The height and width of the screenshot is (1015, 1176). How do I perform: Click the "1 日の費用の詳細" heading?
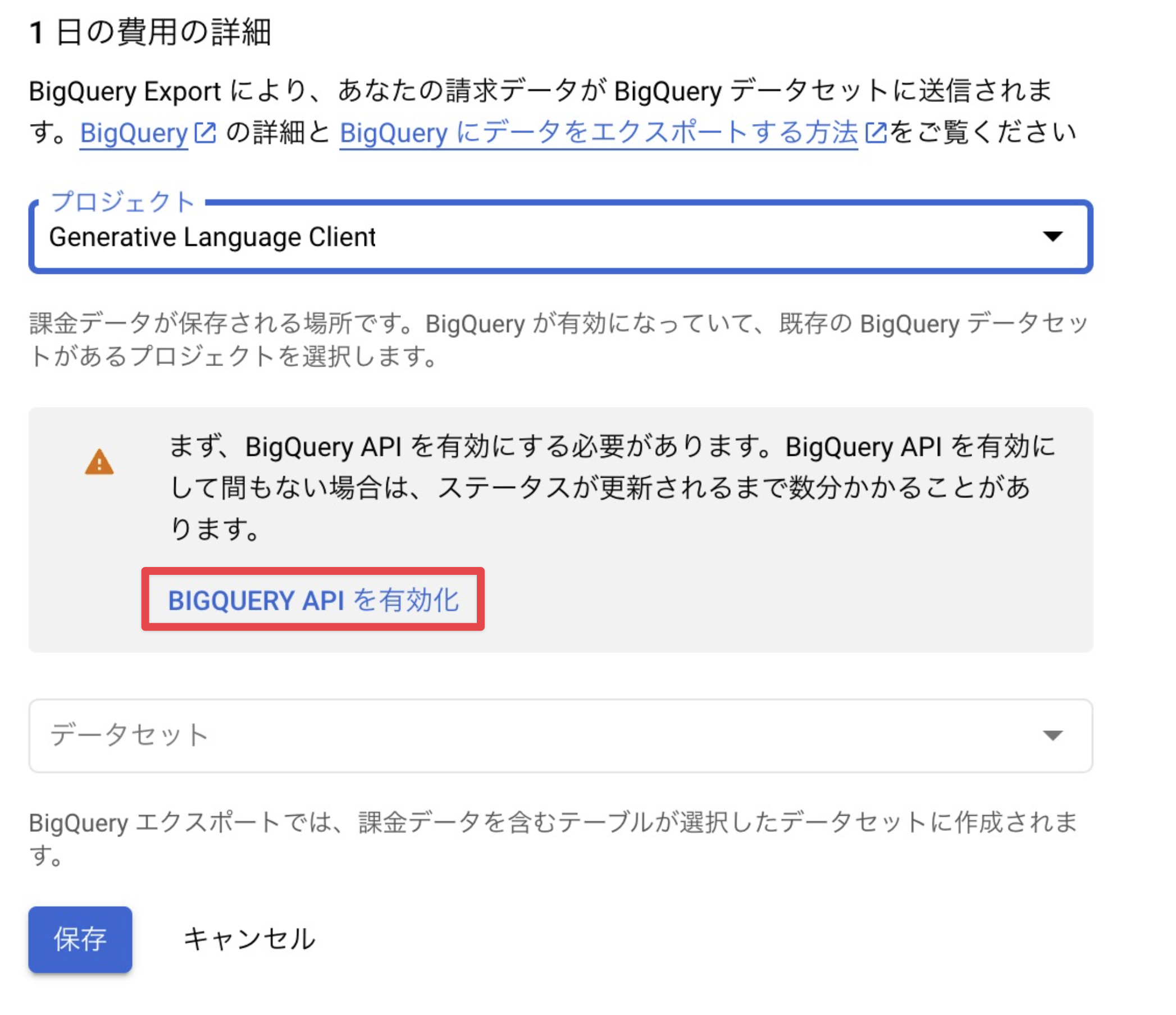click(x=151, y=33)
